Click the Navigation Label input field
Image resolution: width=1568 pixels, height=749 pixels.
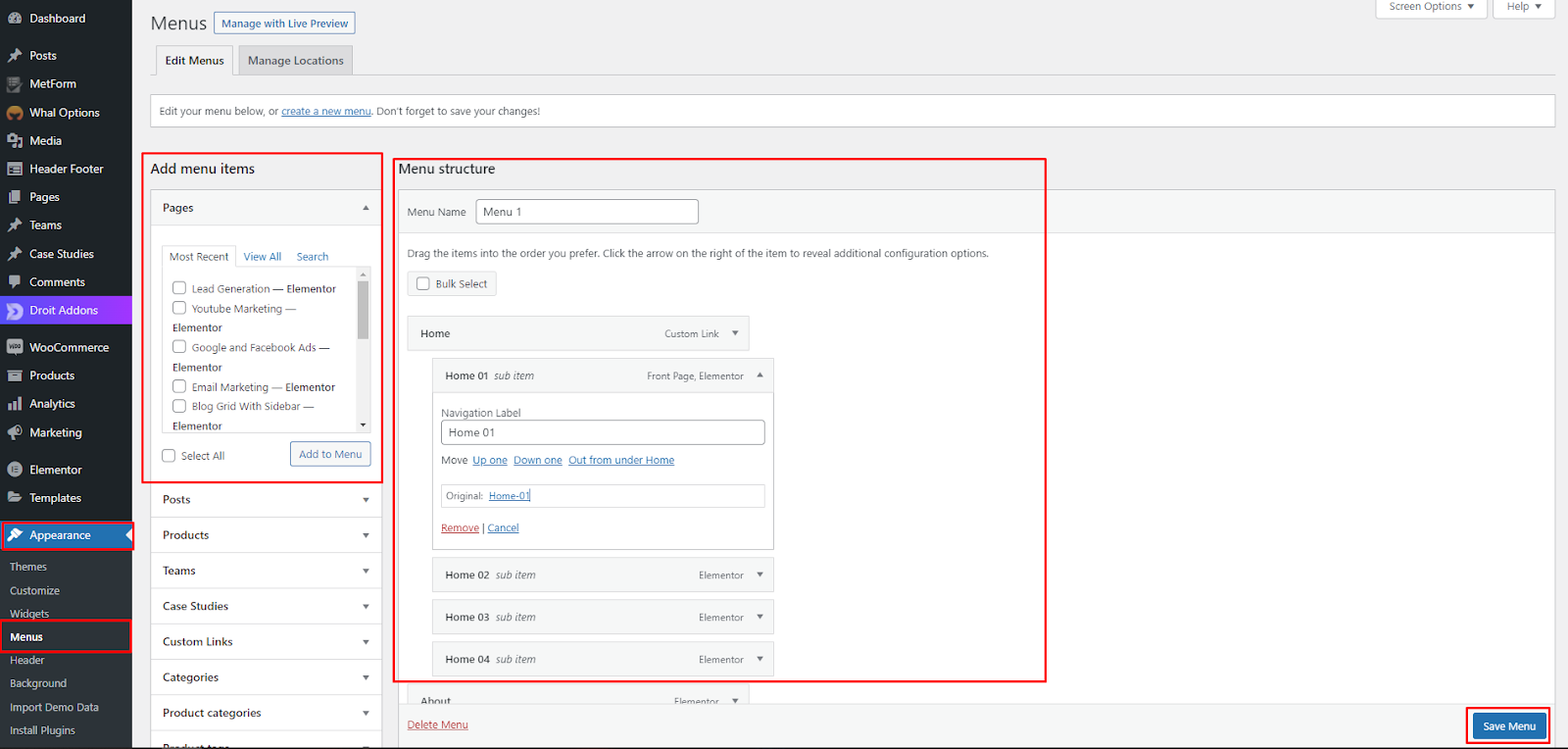coord(603,432)
